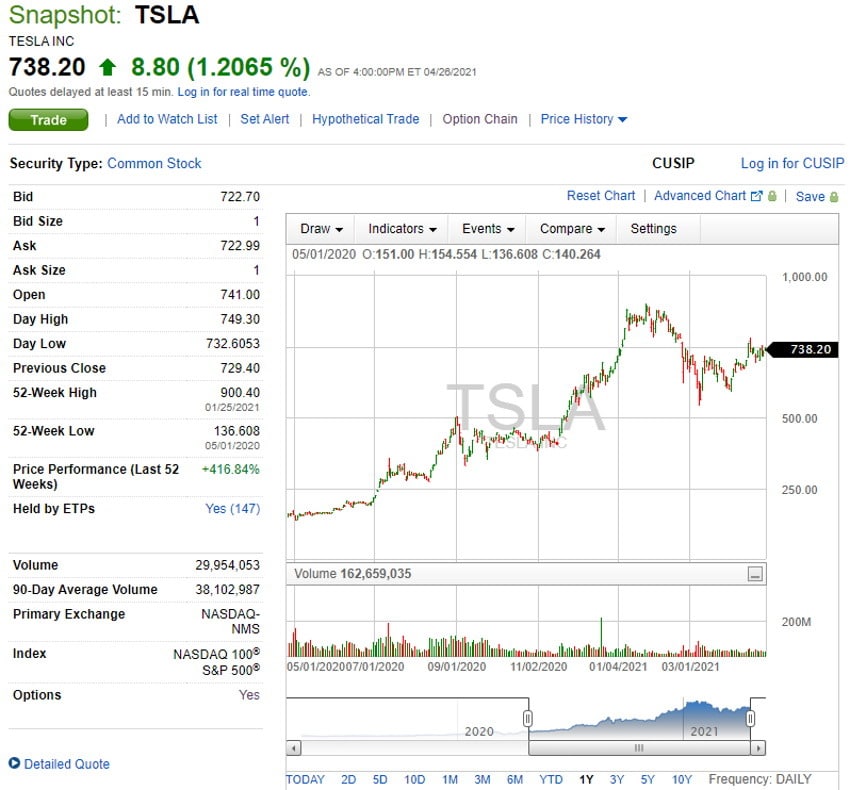850x790 pixels.
Task: Click Log in for real time quote
Action: (x=244, y=92)
